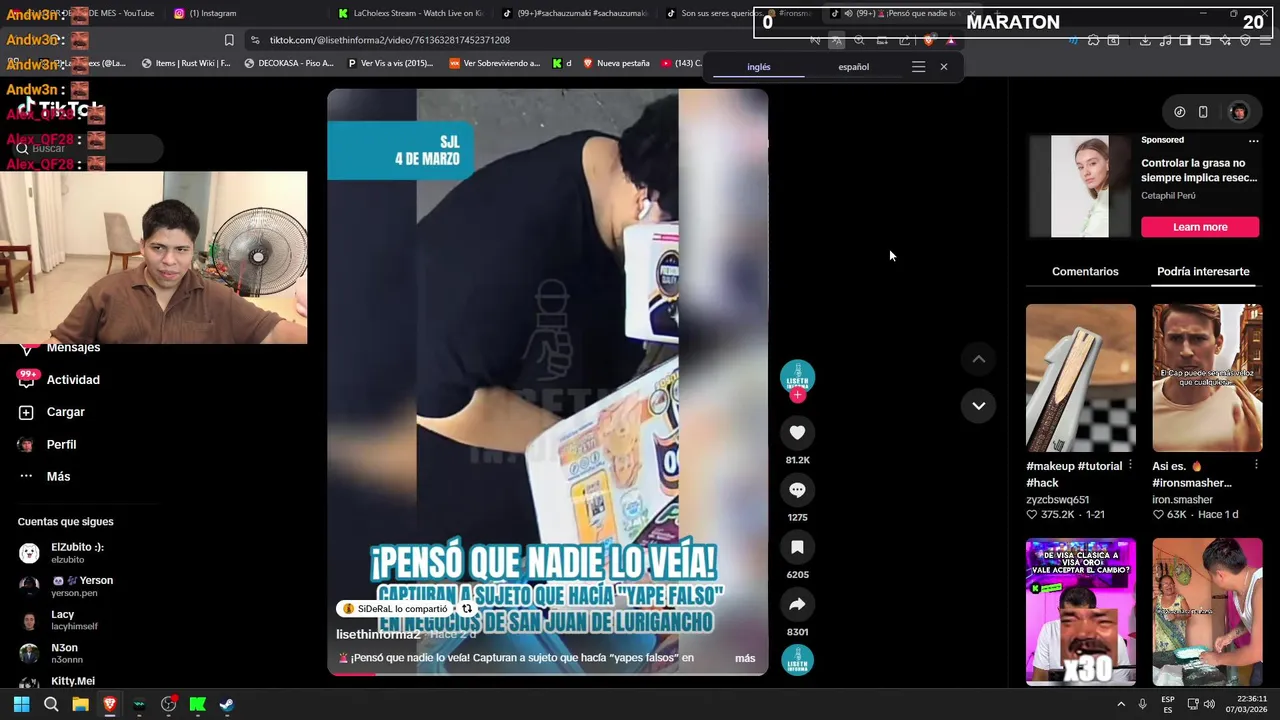1280x720 pixels.
Task: Switch to LaCholexs Stream browser tab
Action: pyautogui.click(x=410, y=13)
